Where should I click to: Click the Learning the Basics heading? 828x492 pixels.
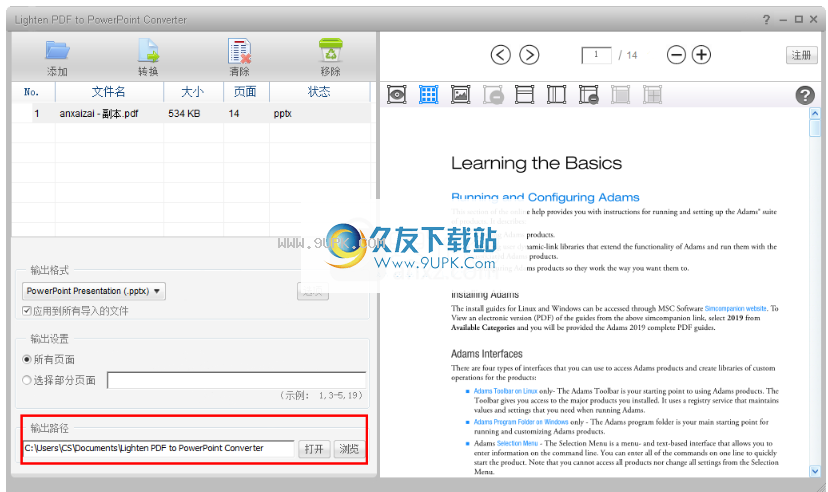[537, 163]
